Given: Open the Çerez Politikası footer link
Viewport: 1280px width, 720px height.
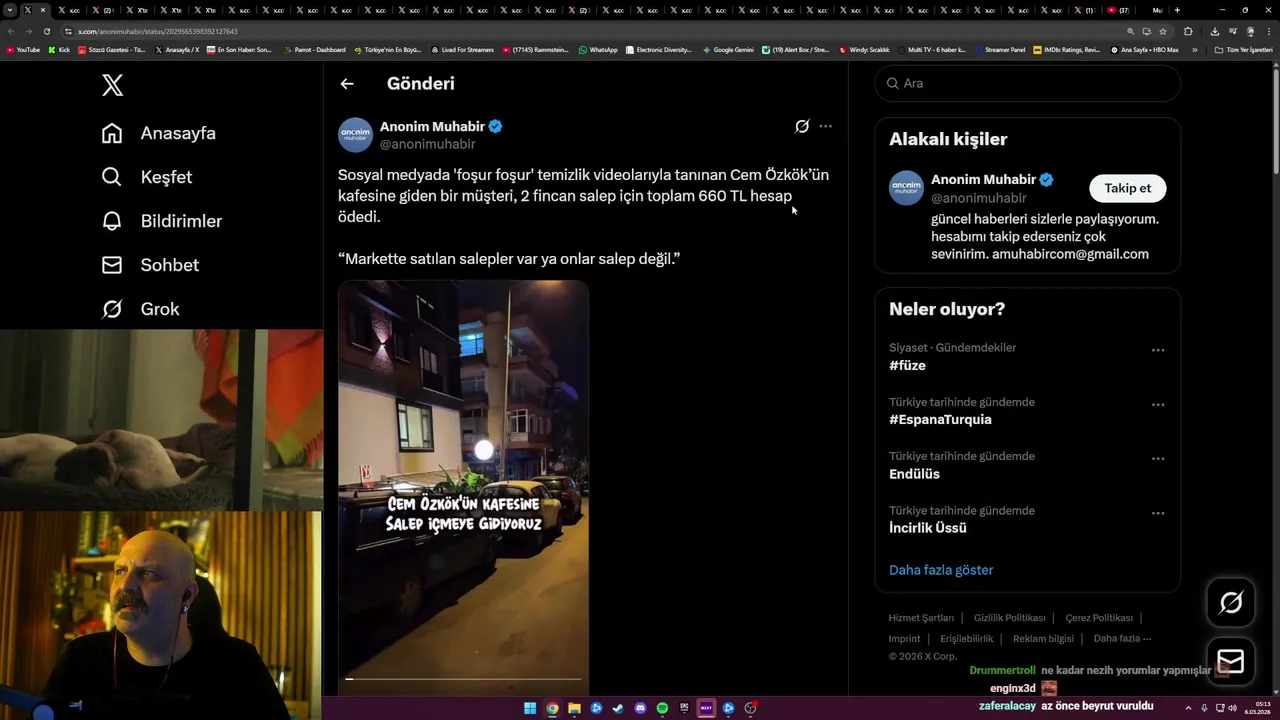Looking at the screenshot, I should click(1099, 618).
